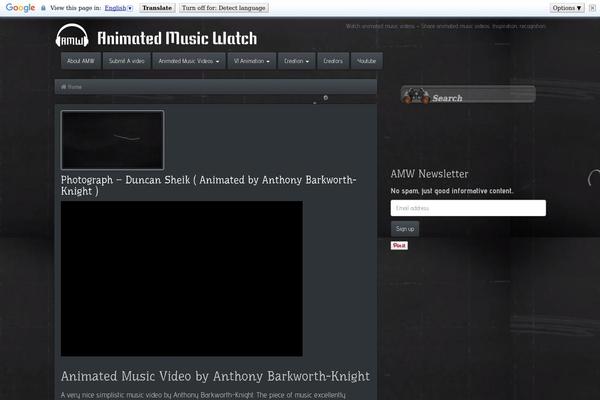Open the English language dropdown
600x400 pixels.
click(x=119, y=8)
